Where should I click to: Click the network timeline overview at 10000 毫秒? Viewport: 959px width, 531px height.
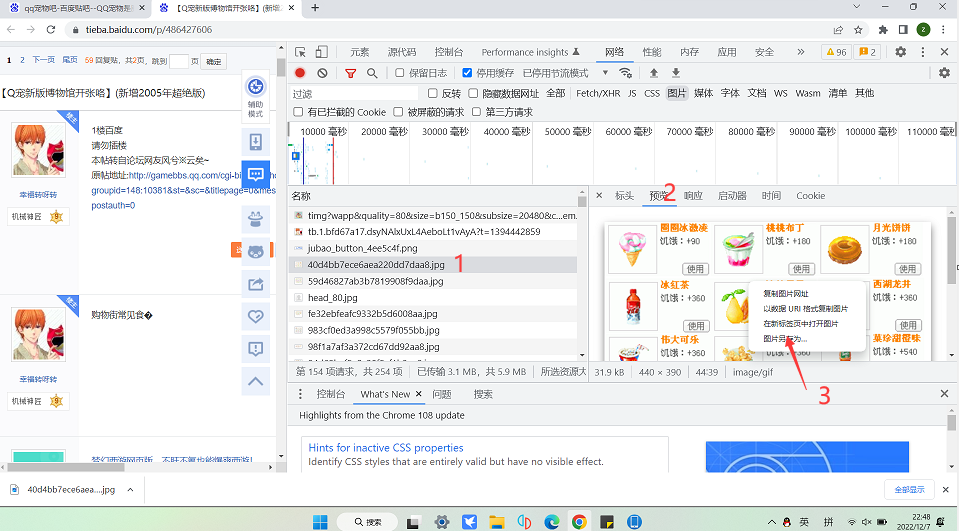[x=324, y=132]
